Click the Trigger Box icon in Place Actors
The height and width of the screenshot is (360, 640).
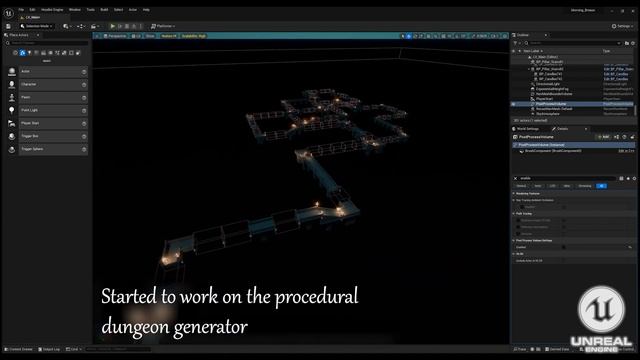tap(12, 136)
